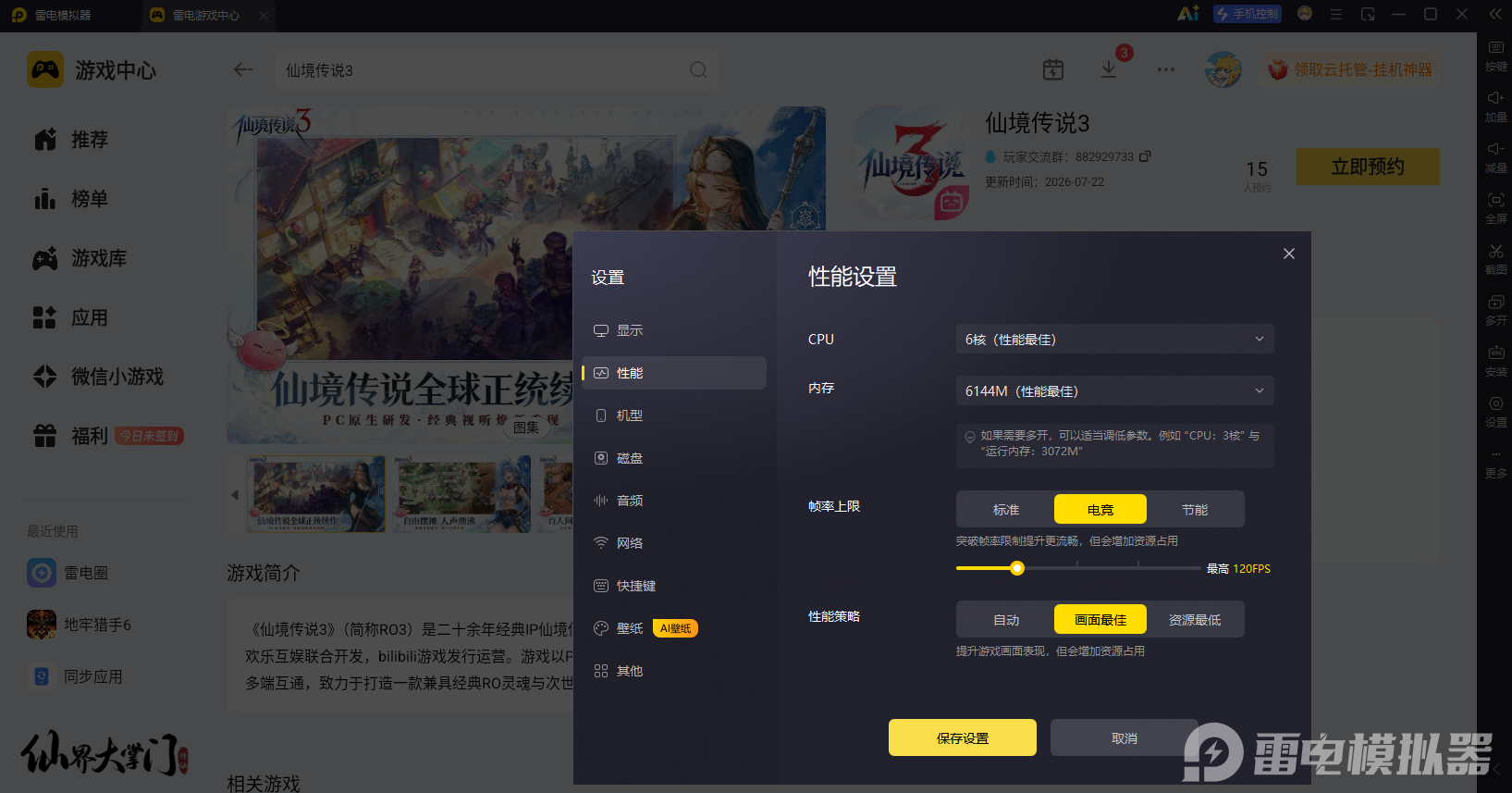Open the second game screenshot thumbnail
Viewport: 1512px width, 793px height.
(x=462, y=494)
